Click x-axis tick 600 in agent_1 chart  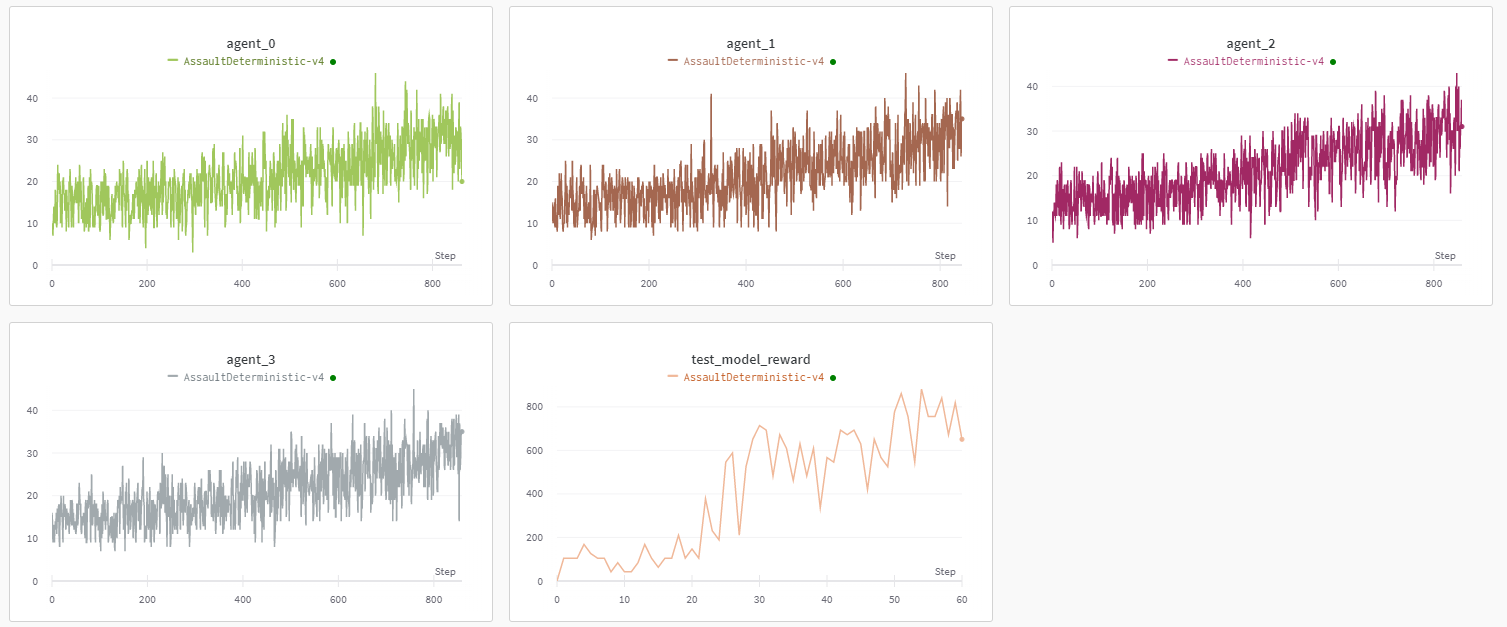tap(843, 284)
